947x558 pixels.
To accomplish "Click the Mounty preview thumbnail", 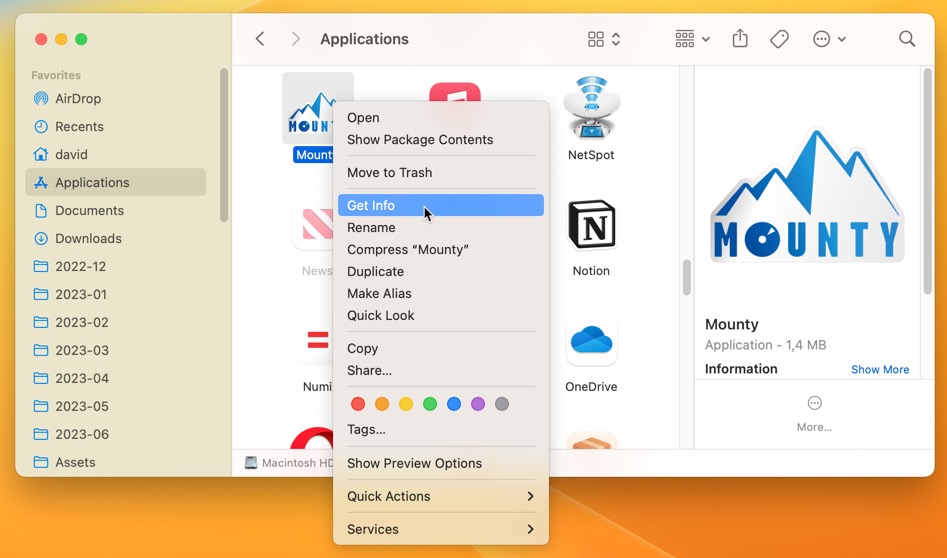I will (x=807, y=196).
